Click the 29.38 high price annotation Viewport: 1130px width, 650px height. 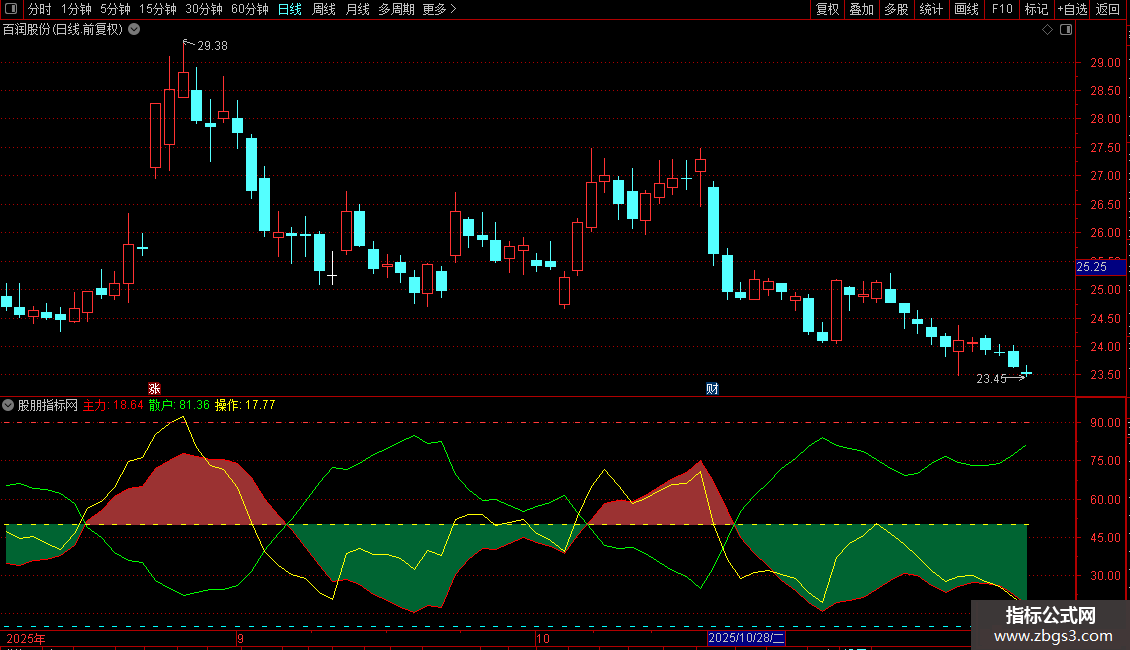212,46
